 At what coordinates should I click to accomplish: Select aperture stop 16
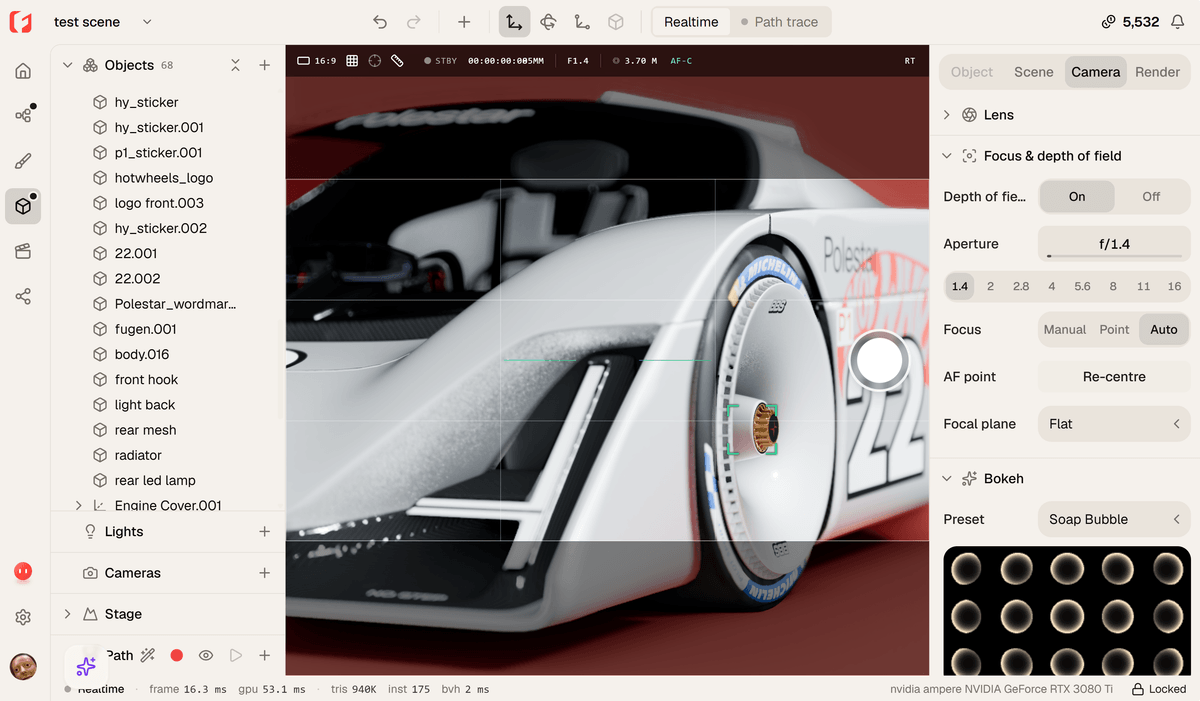point(1174,286)
